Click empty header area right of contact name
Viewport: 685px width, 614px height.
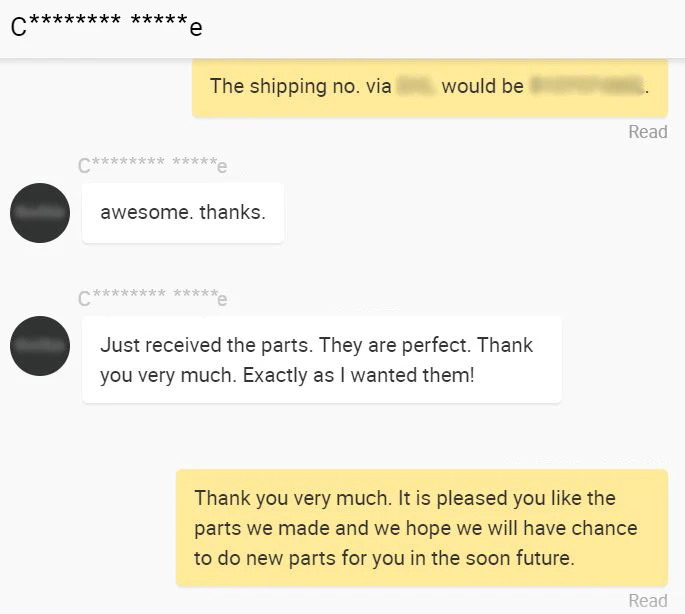450,26
